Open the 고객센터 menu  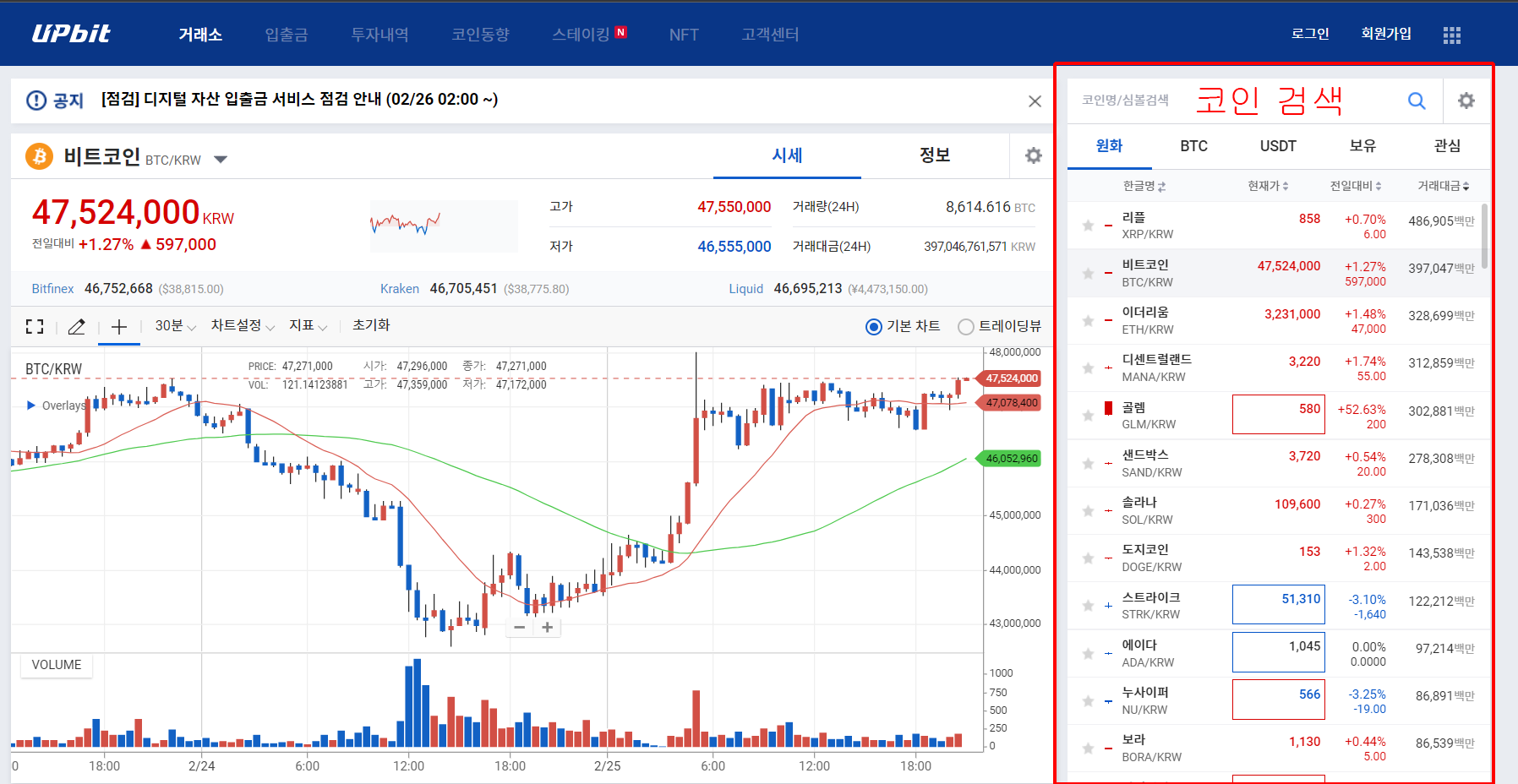tap(770, 35)
